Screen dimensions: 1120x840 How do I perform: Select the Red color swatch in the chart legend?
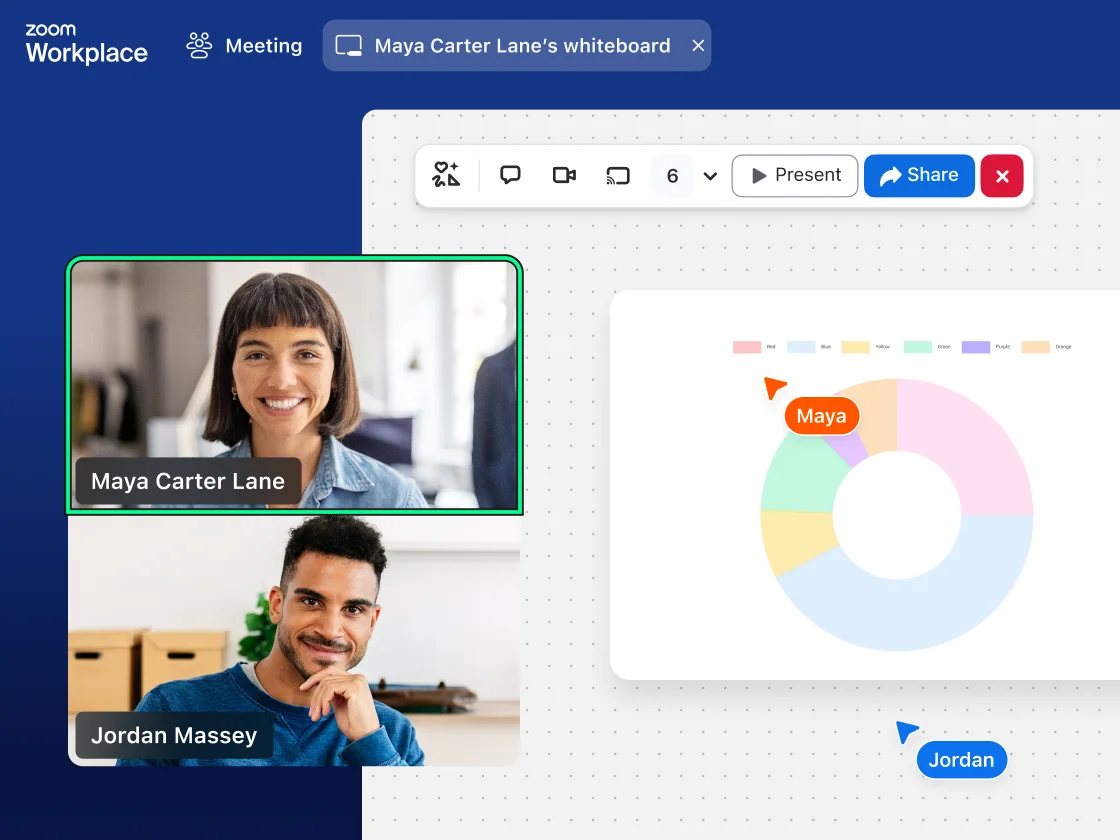point(746,346)
